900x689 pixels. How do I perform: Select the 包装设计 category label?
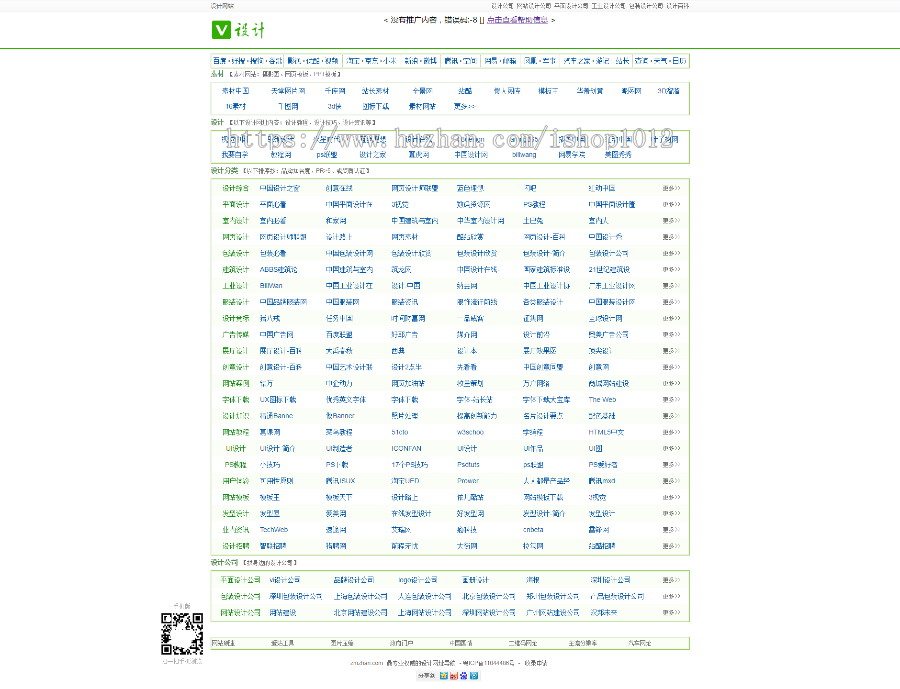click(235, 253)
